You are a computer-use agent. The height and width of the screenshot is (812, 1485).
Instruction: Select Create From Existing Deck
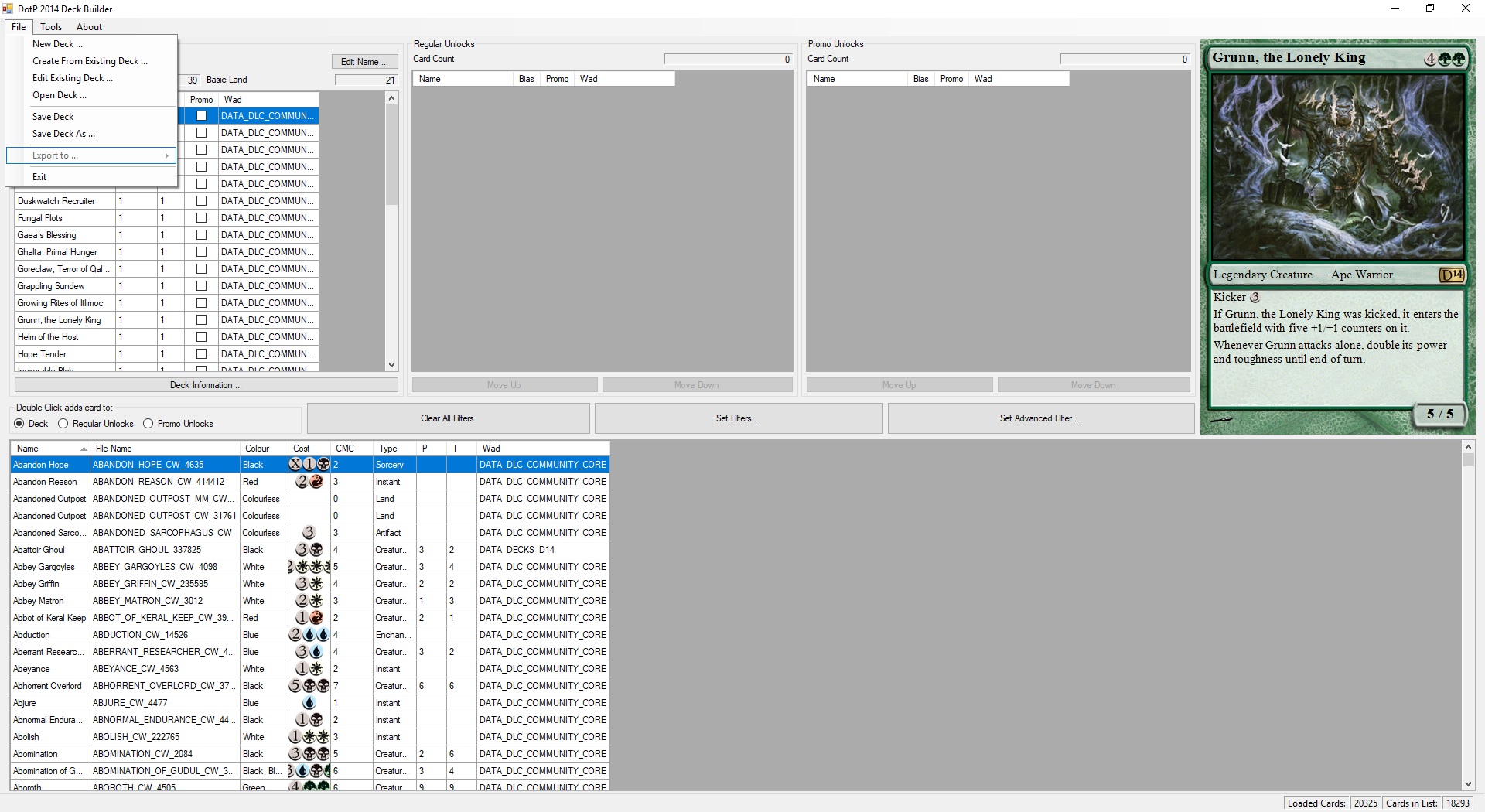pos(90,61)
